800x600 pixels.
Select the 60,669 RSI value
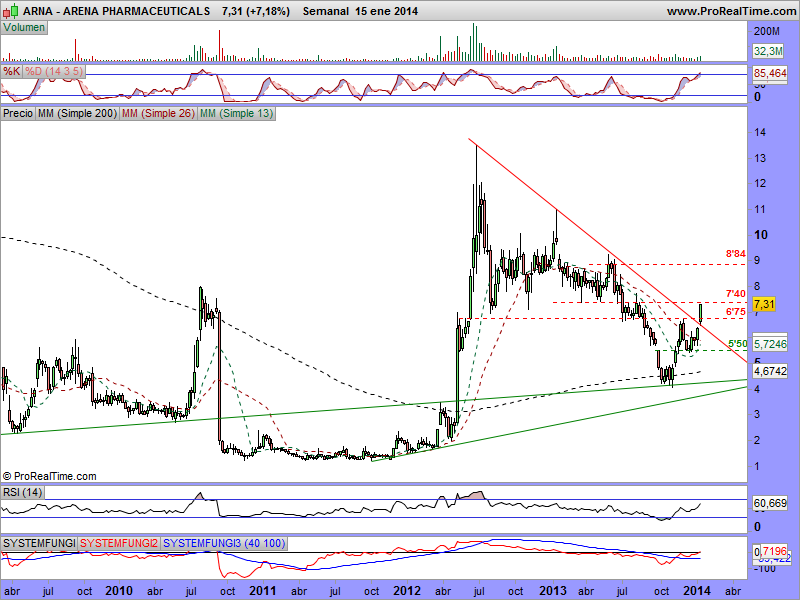(x=770, y=504)
